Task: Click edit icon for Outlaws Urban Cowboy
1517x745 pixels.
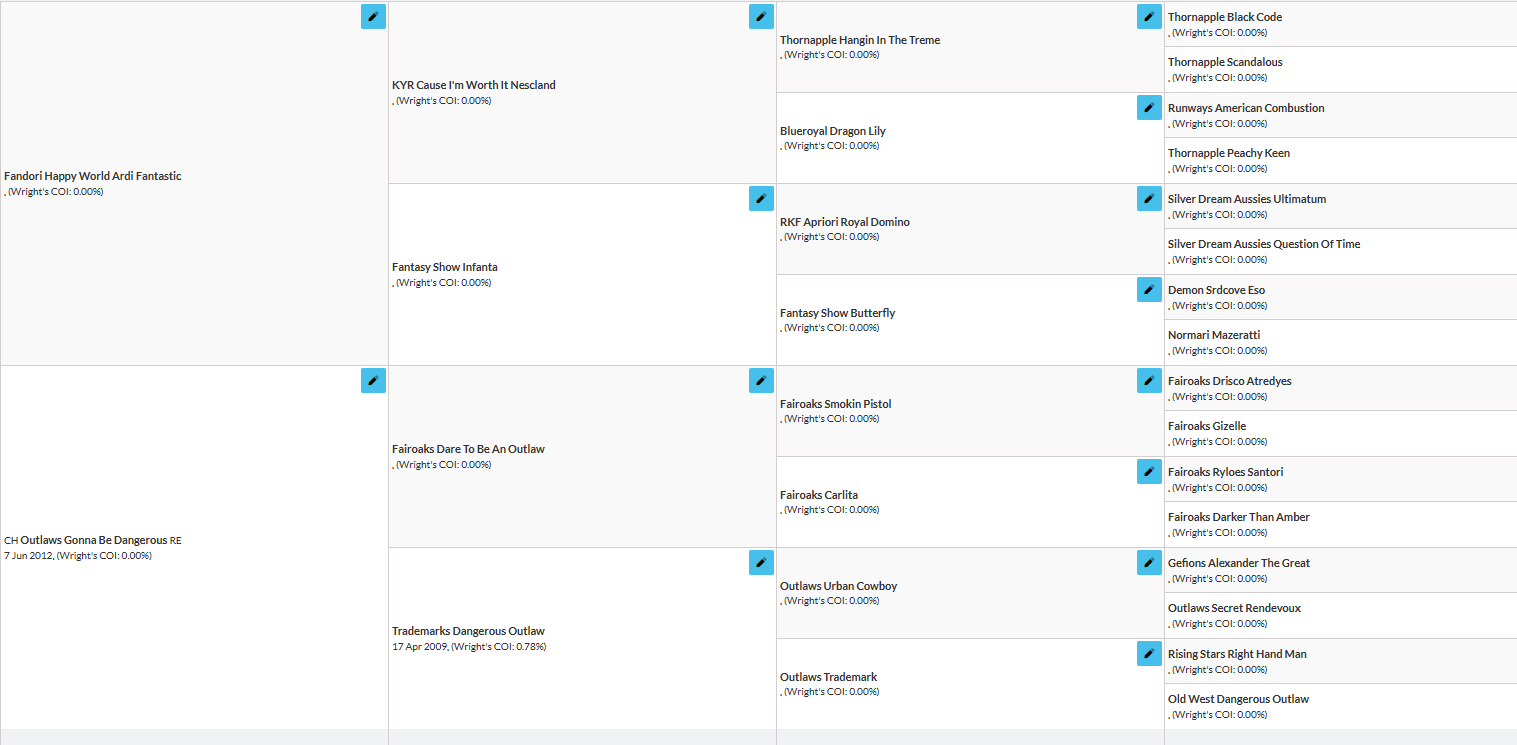Action: pos(1149,562)
